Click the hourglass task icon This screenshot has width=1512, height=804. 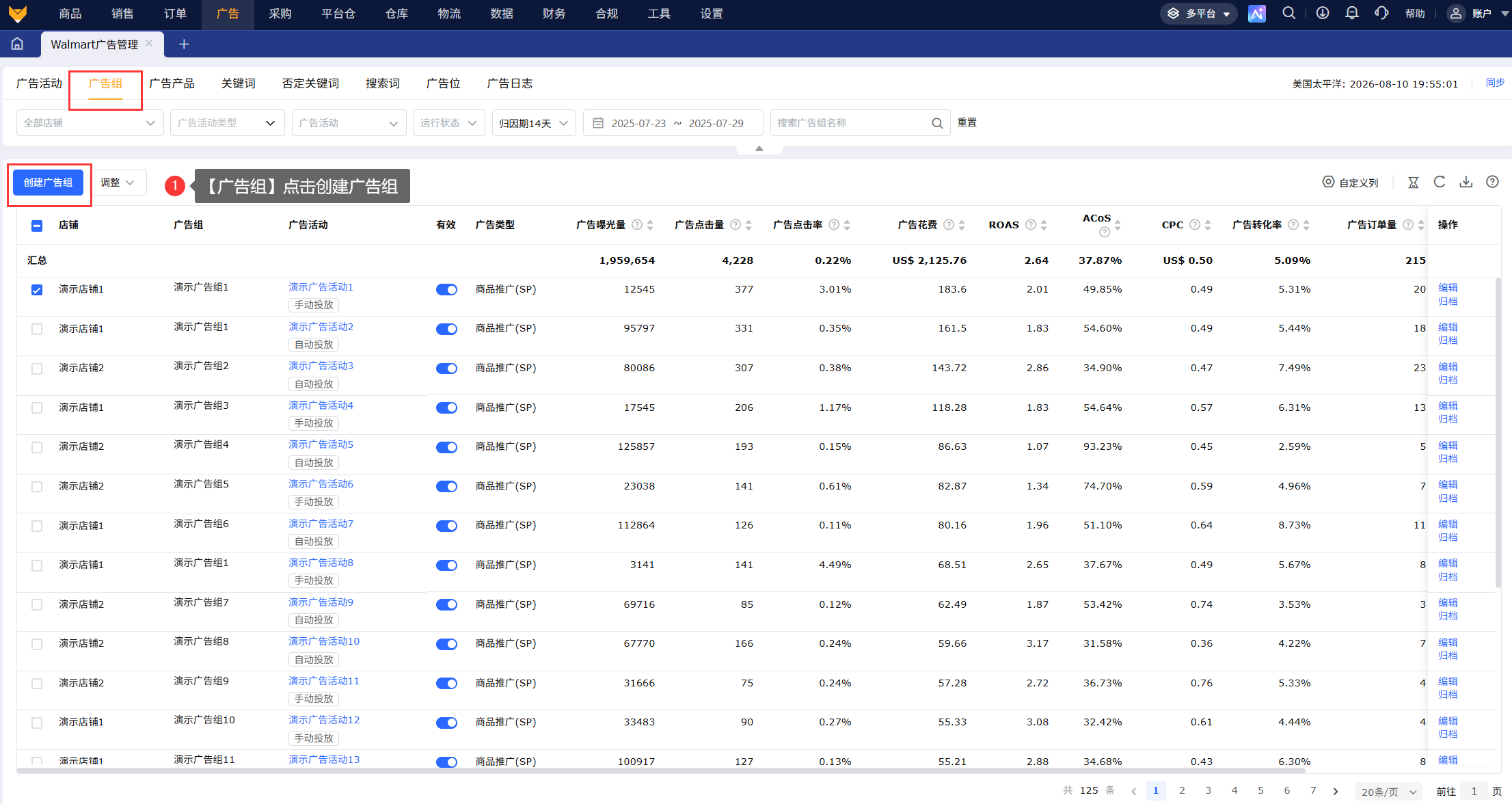(x=1414, y=183)
